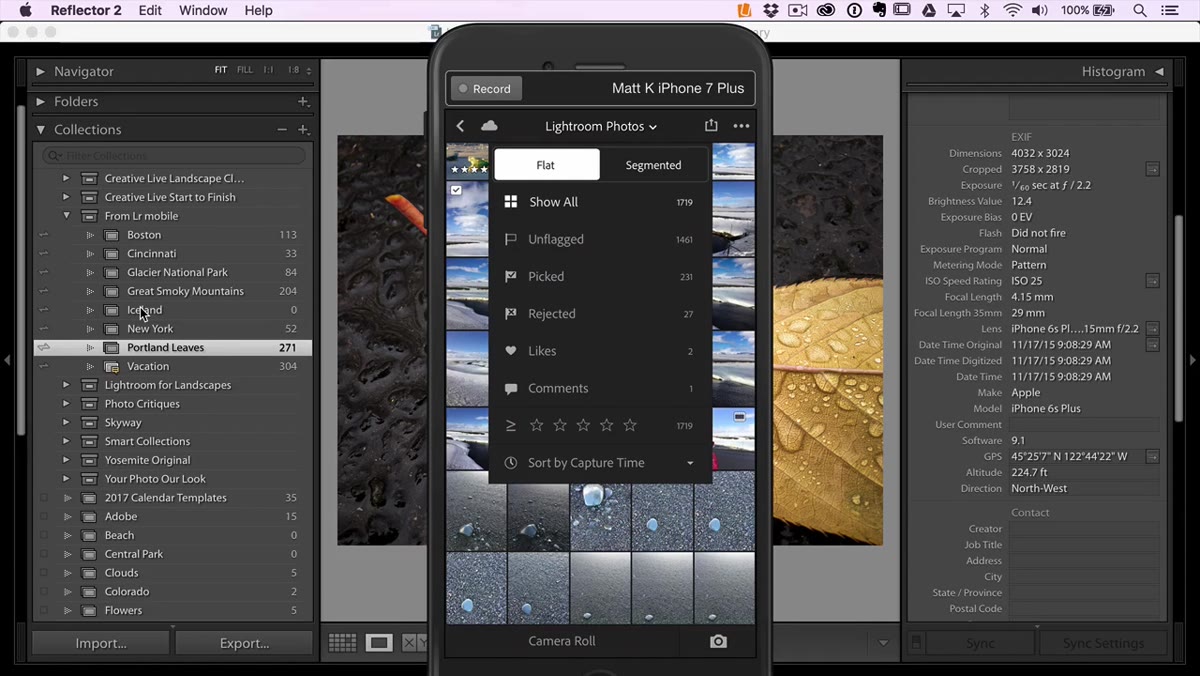This screenshot has width=1200, height=676.
Task: Open the Lightroom Photos album dropdown
Action: (x=601, y=126)
